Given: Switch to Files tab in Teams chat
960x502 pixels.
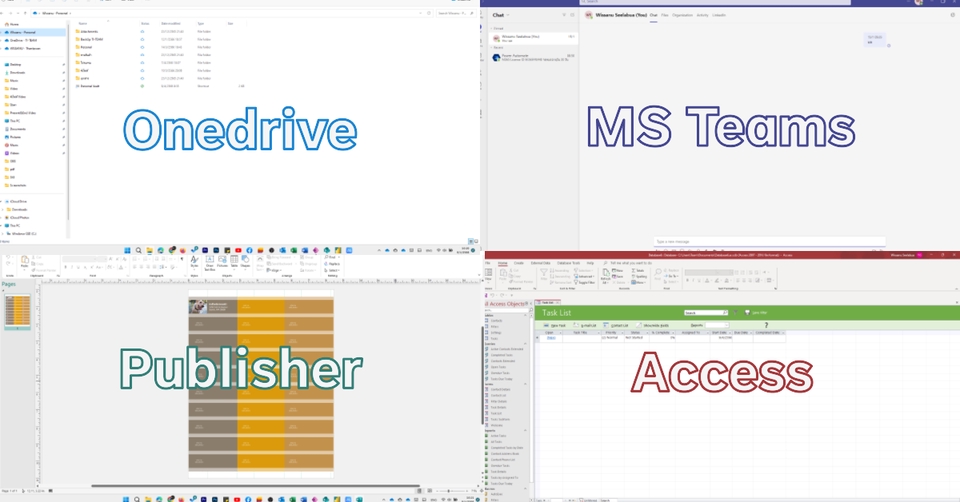Looking at the screenshot, I should click(x=665, y=15).
